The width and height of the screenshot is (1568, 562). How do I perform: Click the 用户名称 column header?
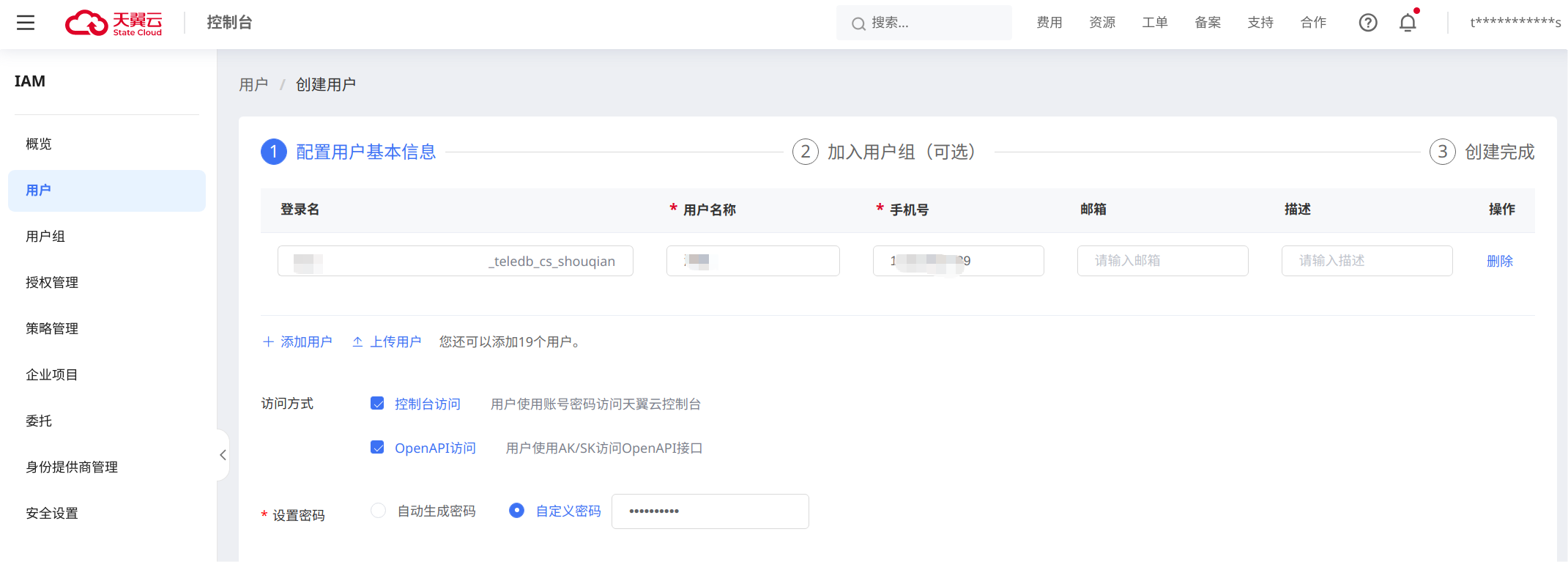coord(710,210)
